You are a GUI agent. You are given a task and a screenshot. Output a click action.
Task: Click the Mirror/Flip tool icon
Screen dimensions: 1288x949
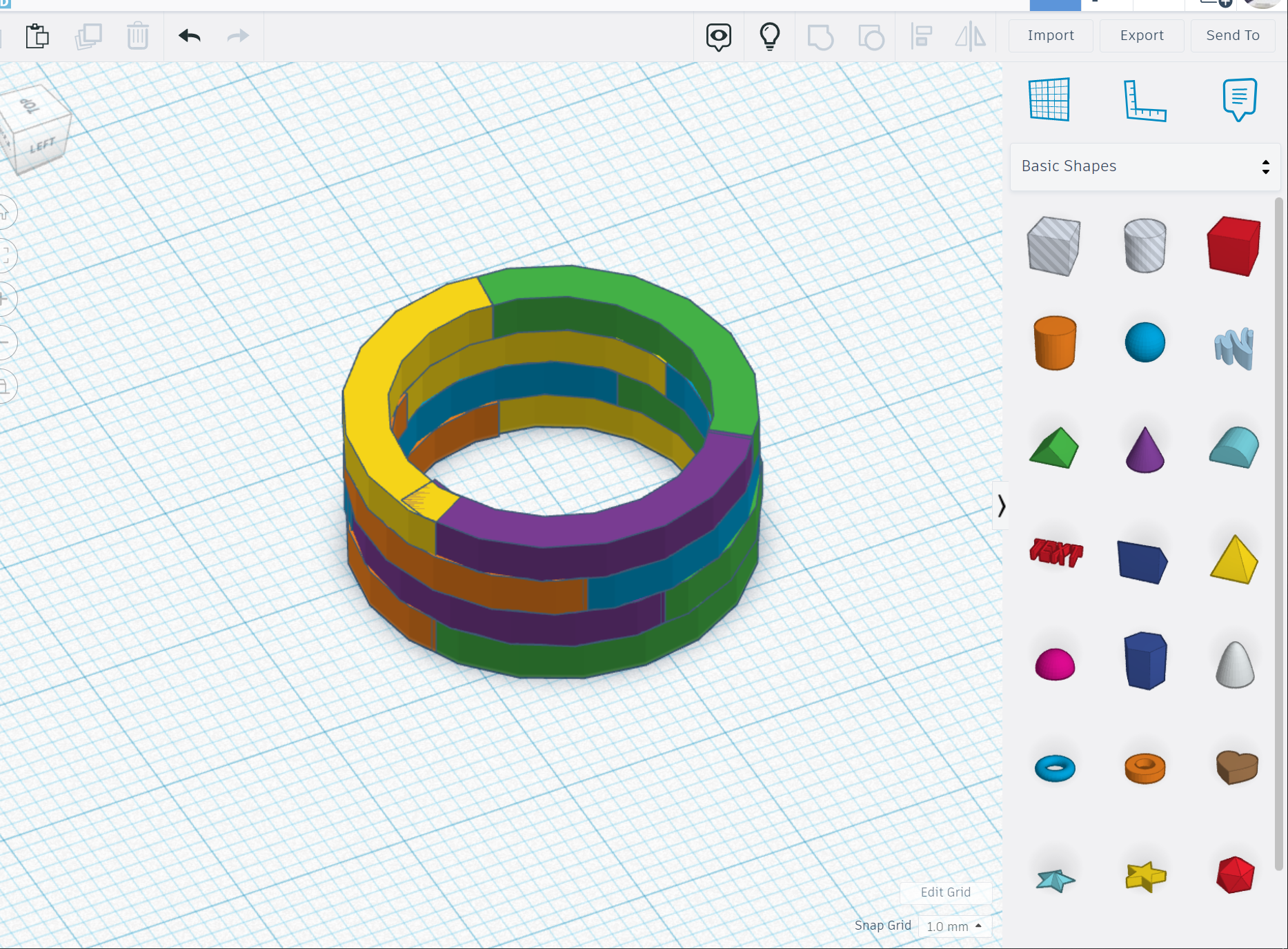pyautogui.click(x=971, y=36)
